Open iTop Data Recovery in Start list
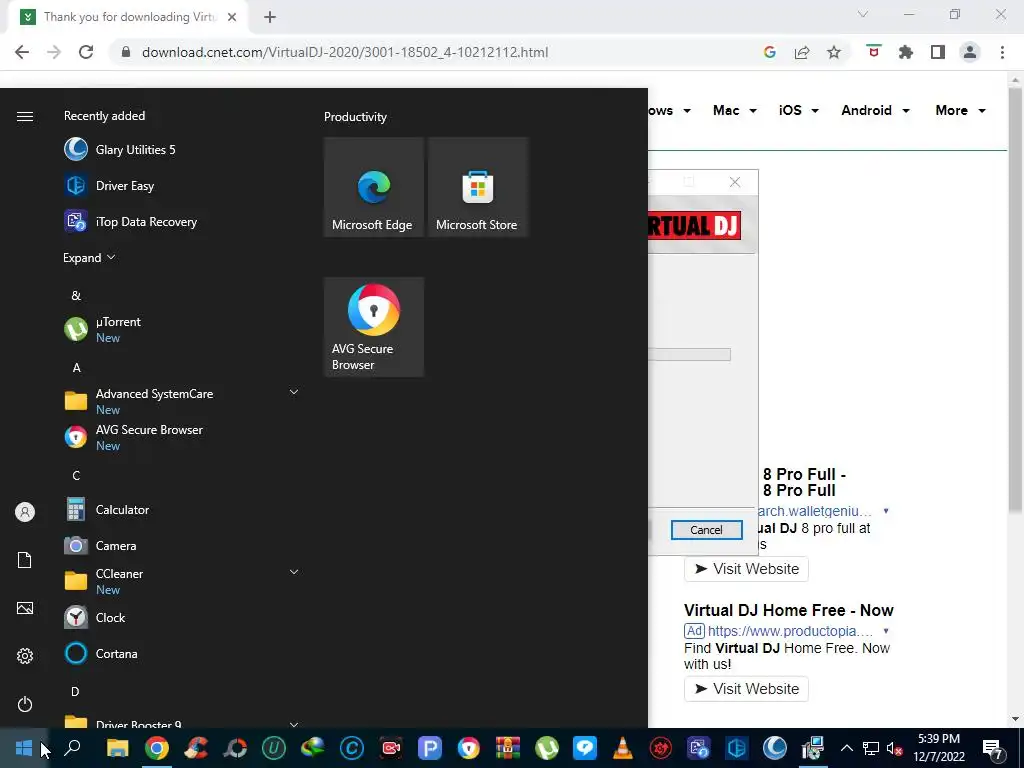The width and height of the screenshot is (1024, 768). pyautogui.click(x=180, y=221)
